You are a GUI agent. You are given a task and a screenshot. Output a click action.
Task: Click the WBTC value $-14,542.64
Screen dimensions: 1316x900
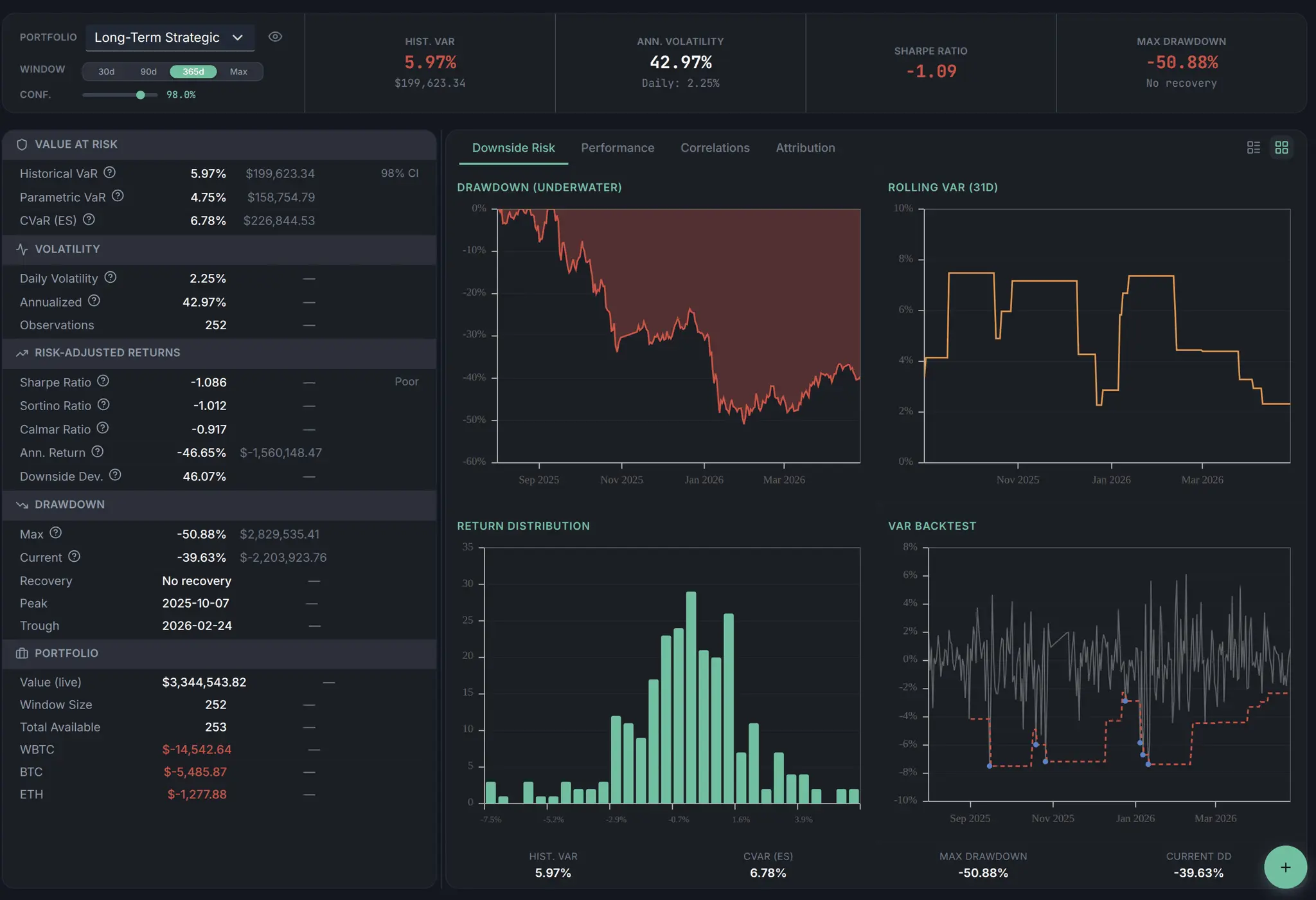197,750
